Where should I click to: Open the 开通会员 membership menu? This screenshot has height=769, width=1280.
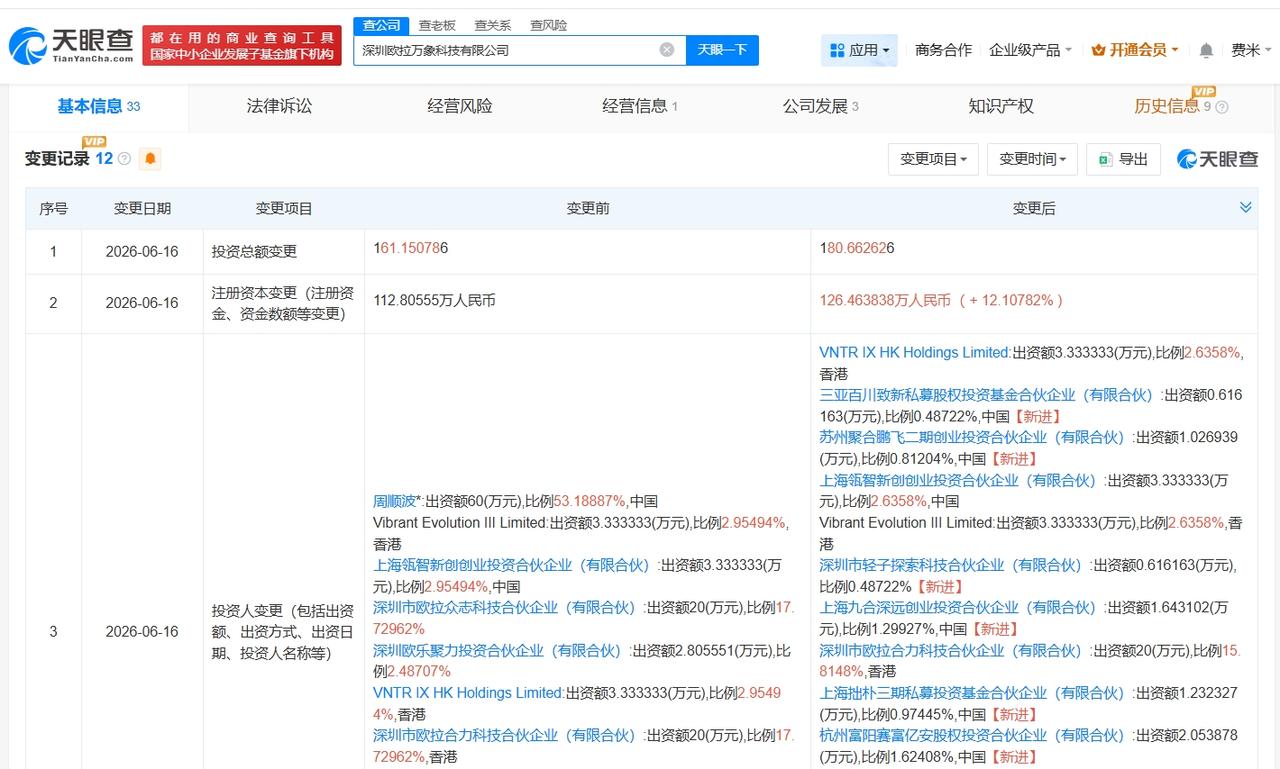(x=1134, y=50)
